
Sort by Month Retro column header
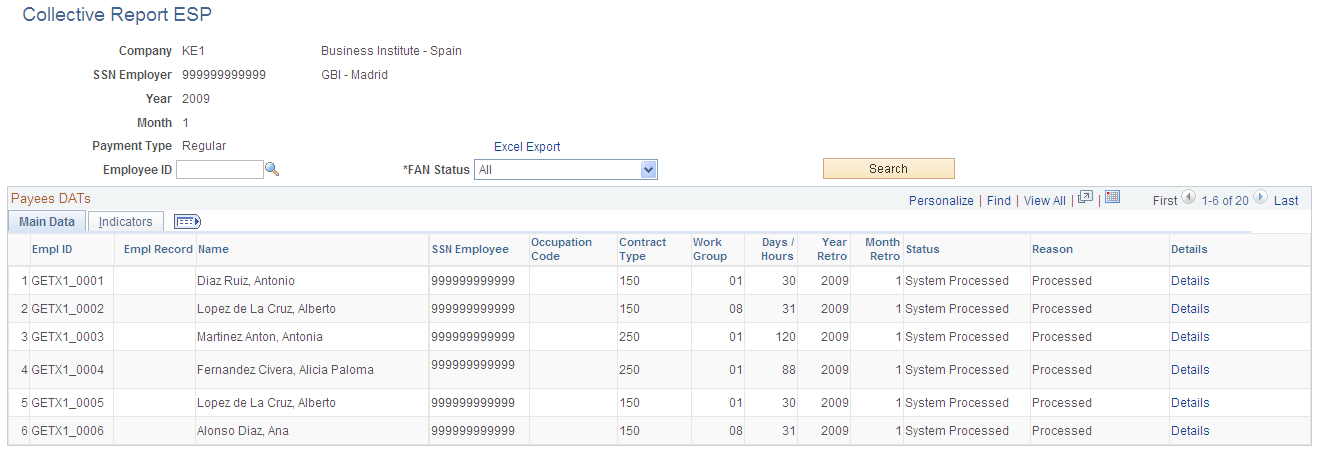[882, 249]
